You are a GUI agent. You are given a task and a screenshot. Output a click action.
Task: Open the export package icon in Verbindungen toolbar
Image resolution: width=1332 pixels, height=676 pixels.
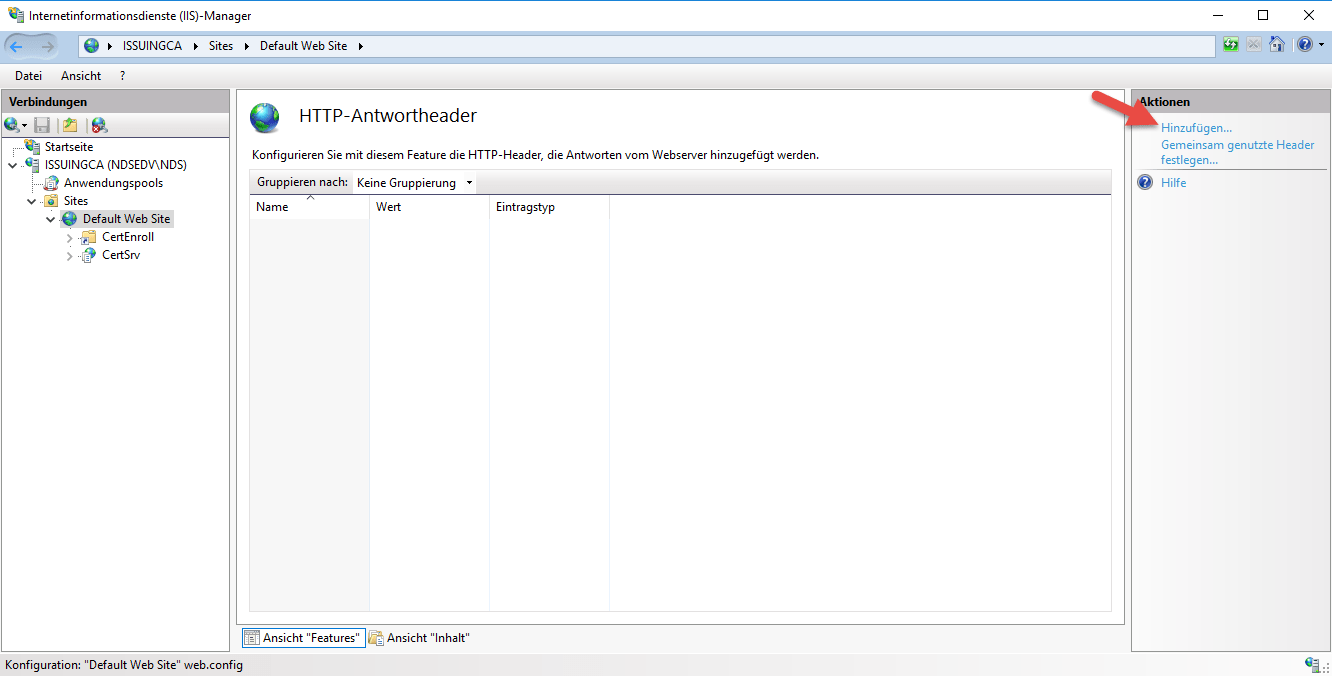(x=68, y=124)
